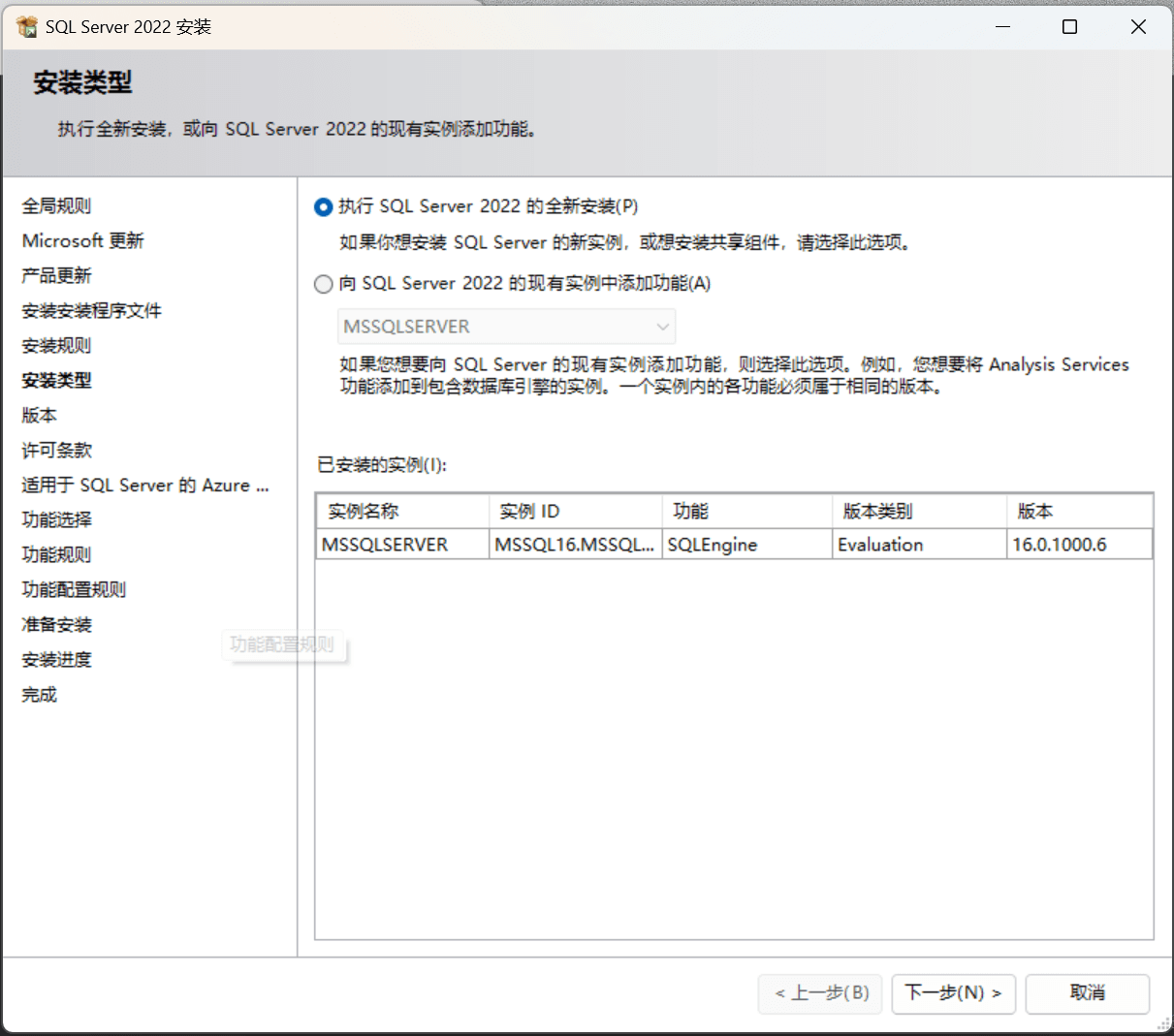The width and height of the screenshot is (1174, 1036).
Task: Go to the 安装进度 step
Action: (56, 659)
